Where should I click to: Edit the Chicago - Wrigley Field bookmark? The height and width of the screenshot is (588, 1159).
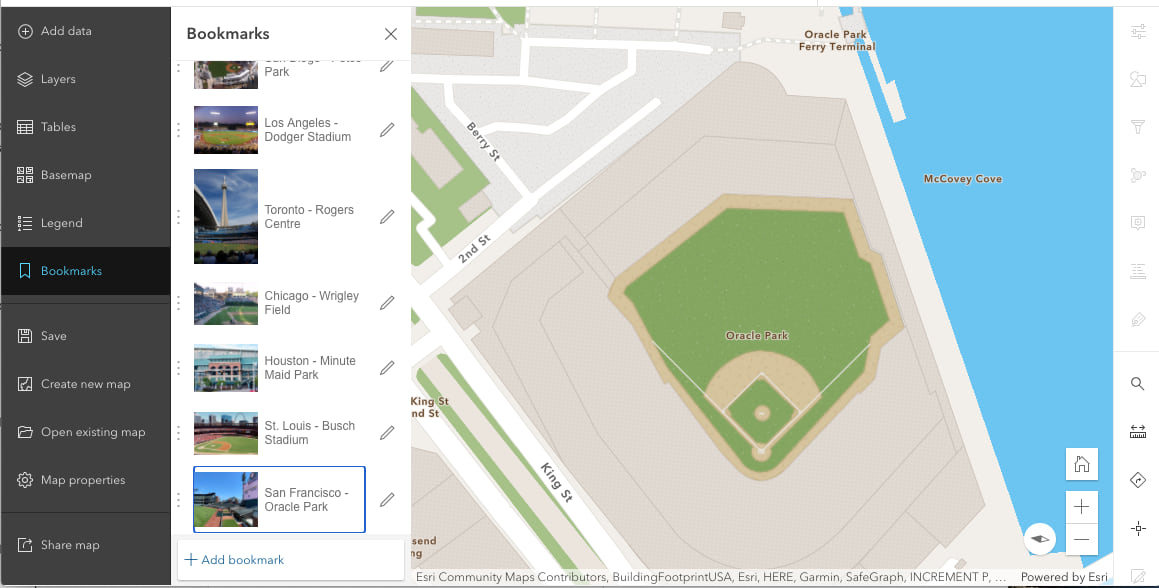(388, 302)
